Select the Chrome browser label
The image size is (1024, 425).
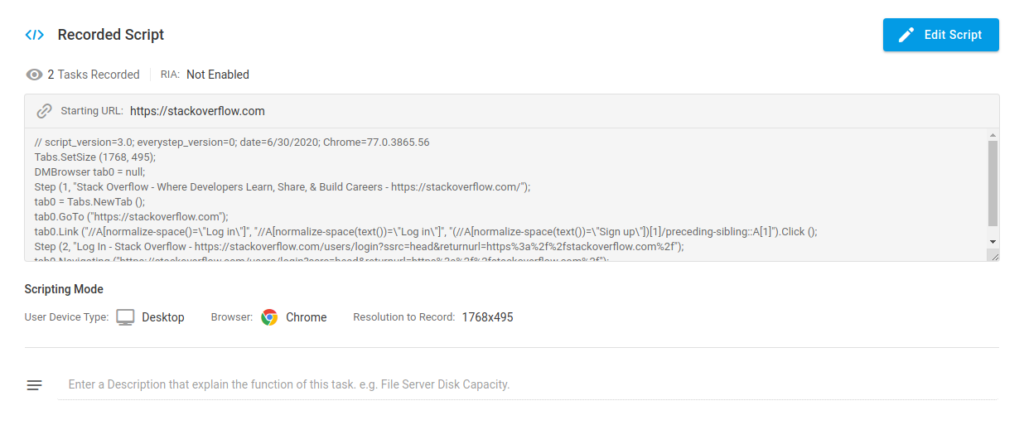click(x=306, y=317)
